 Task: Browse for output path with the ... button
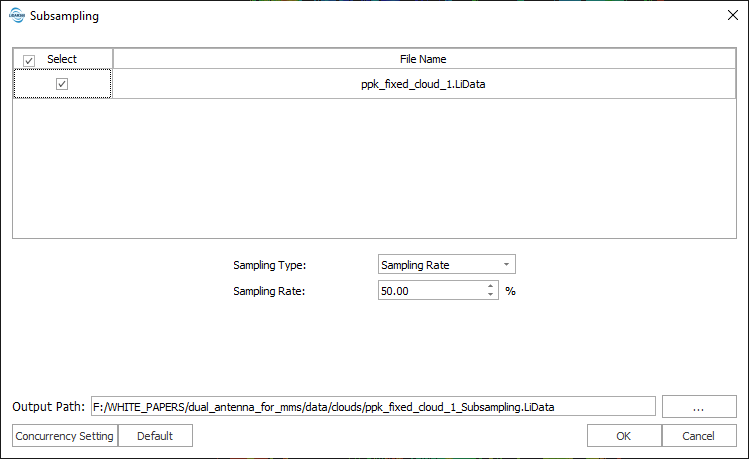point(699,407)
